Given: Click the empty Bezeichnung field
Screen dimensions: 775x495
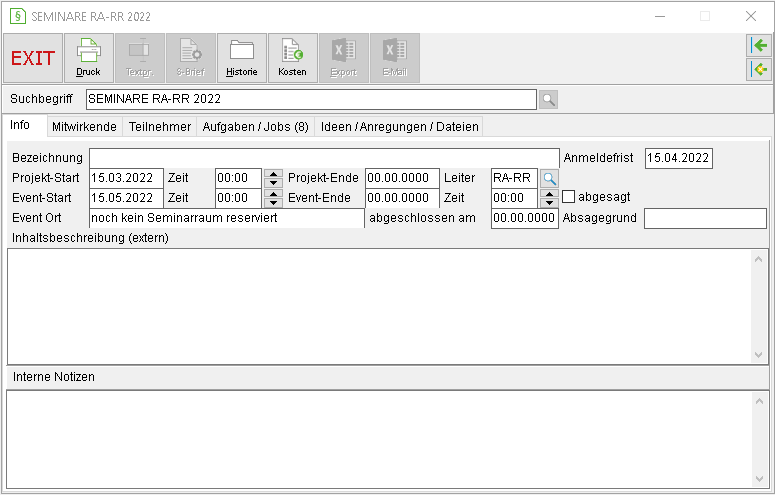Looking at the screenshot, I should [324, 158].
